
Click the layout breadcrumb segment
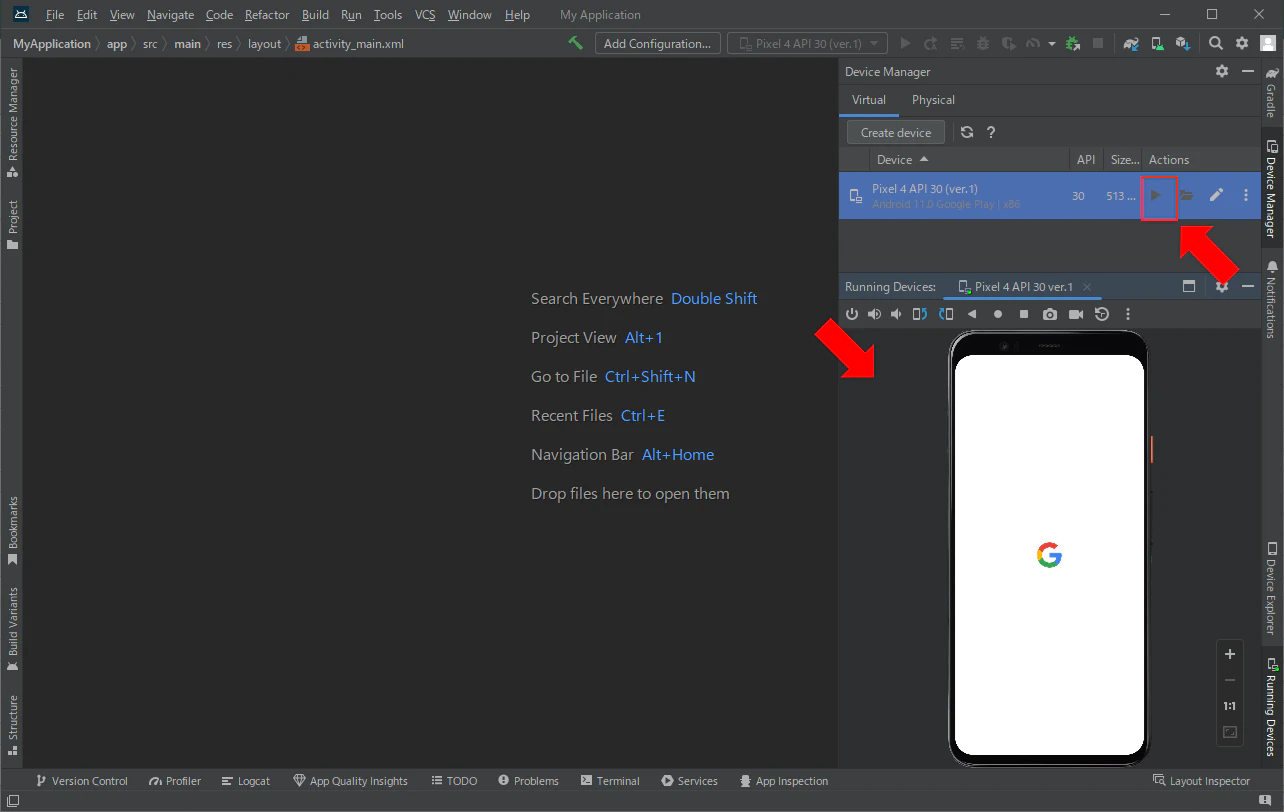(265, 44)
